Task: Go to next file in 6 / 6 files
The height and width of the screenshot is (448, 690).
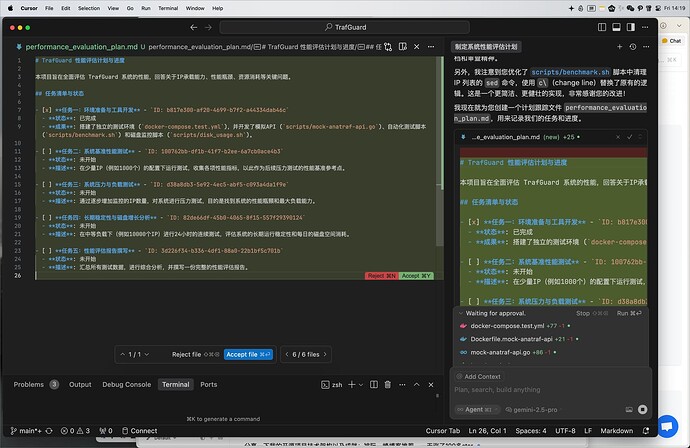Action: [325, 355]
